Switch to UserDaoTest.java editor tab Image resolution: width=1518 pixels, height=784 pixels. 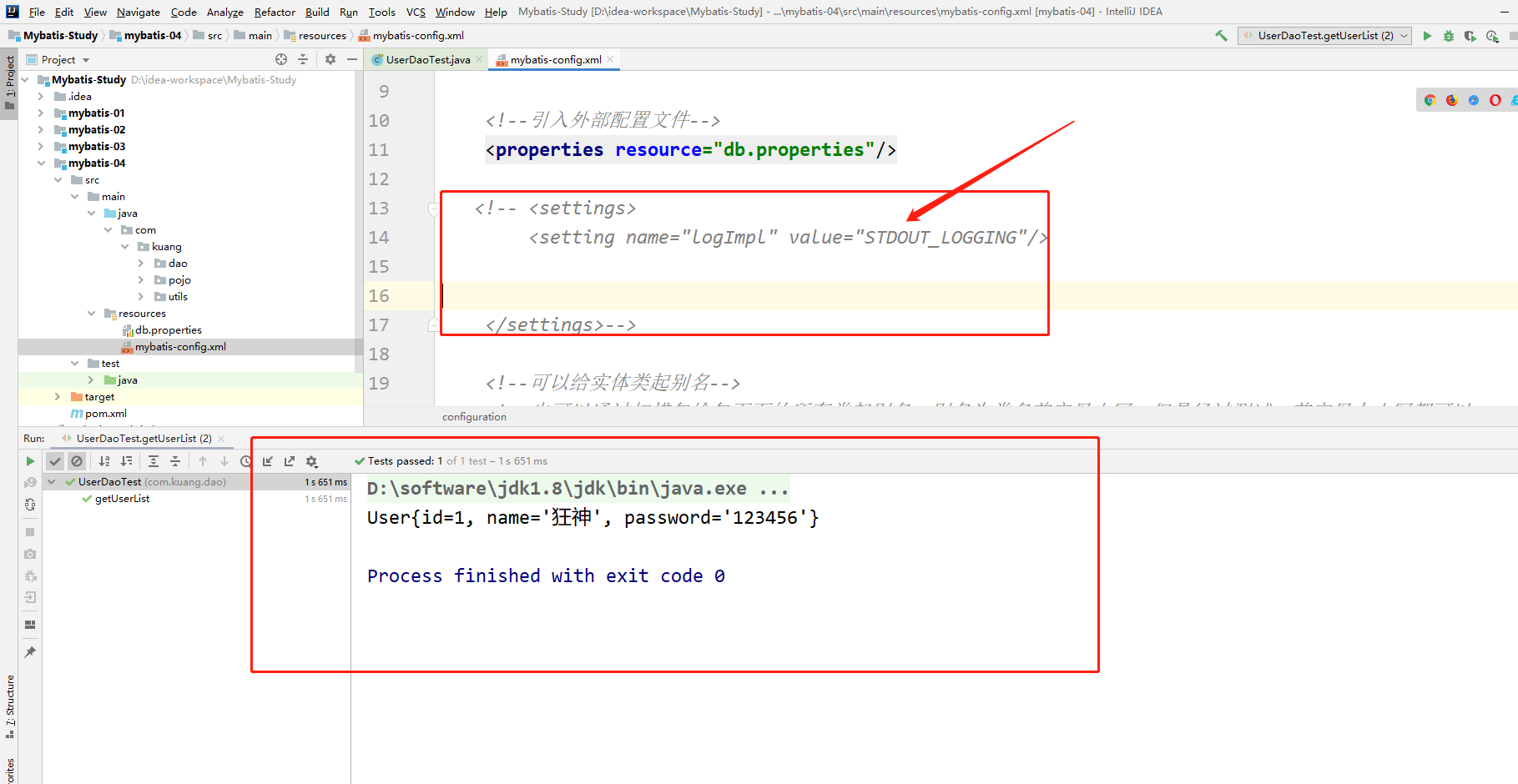[427, 60]
